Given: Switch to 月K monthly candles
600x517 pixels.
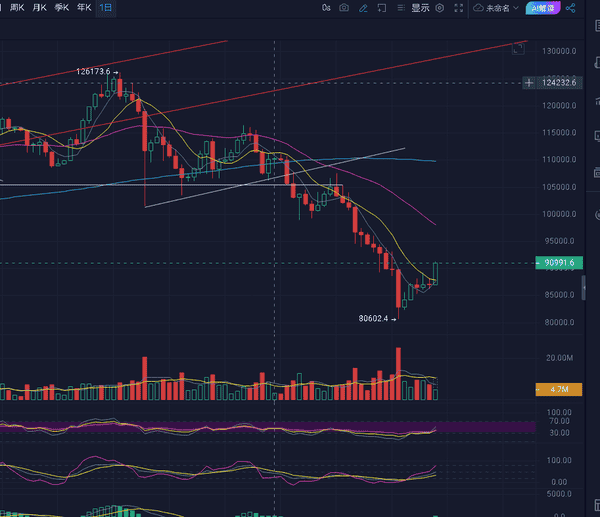Looking at the screenshot, I should point(40,7).
